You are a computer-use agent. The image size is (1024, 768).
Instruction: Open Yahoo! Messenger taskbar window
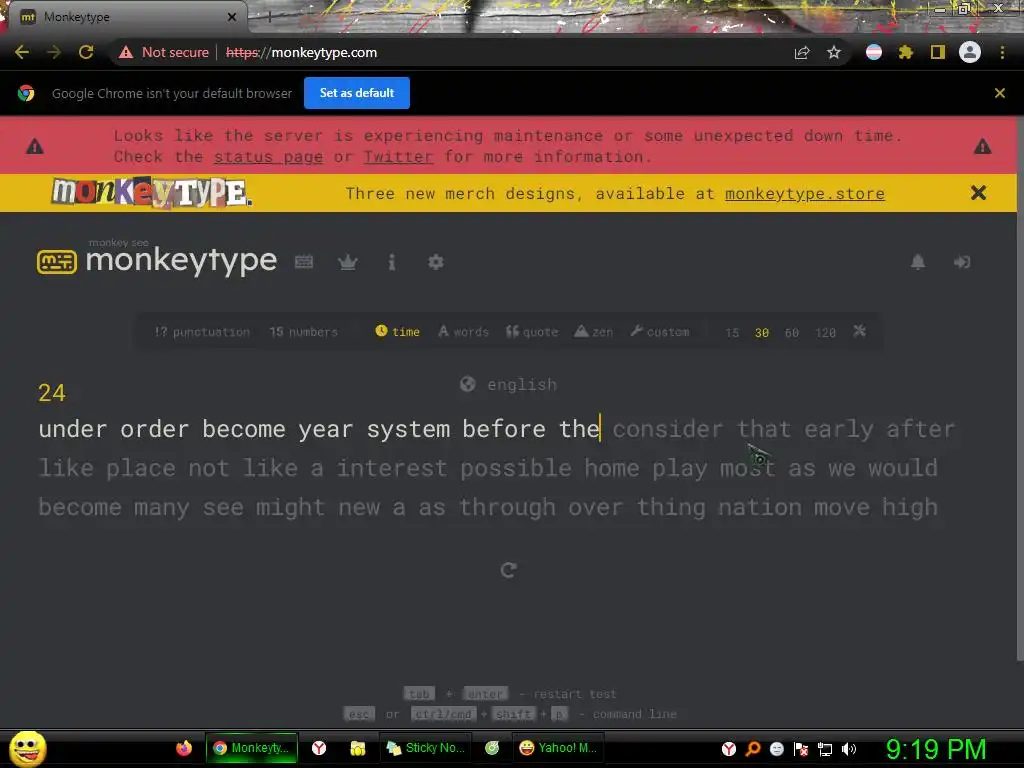pos(558,748)
